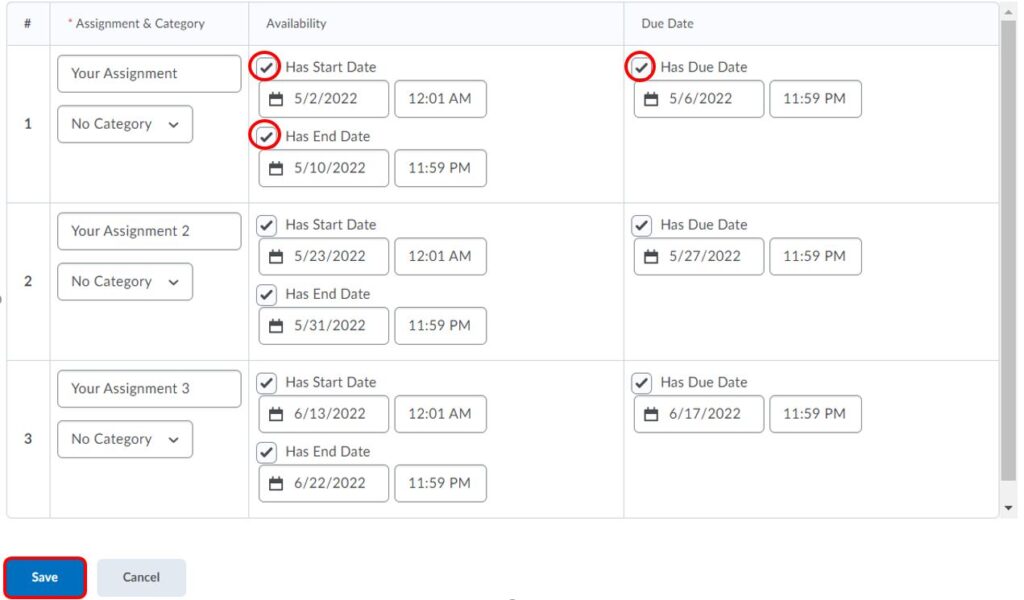Open calendar picker for 5/23/2022 start date
This screenshot has height=600, width=1024.
click(277, 256)
